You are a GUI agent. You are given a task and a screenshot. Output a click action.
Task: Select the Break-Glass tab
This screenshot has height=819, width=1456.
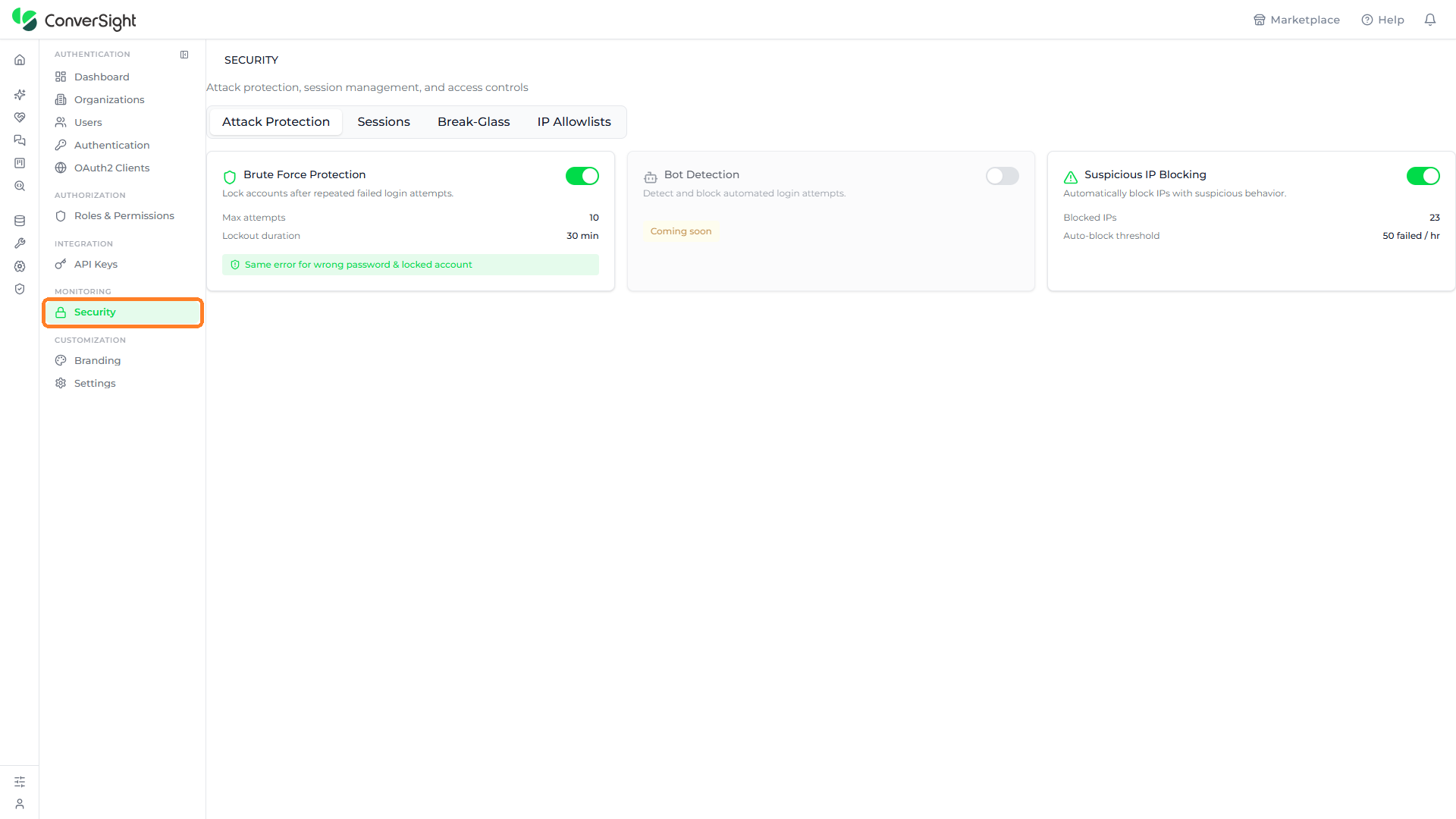474,122
